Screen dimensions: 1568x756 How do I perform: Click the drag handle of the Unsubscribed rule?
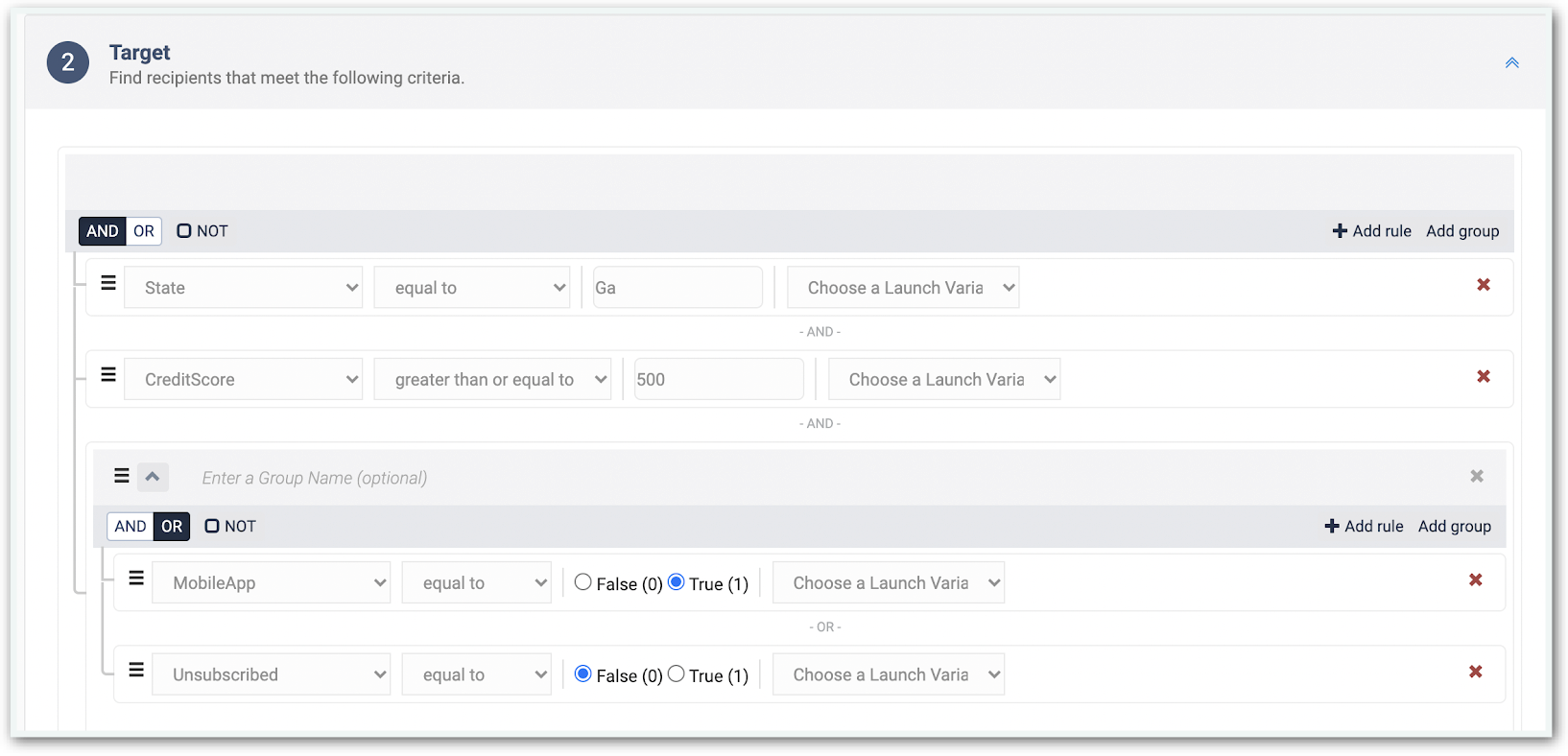click(136, 671)
